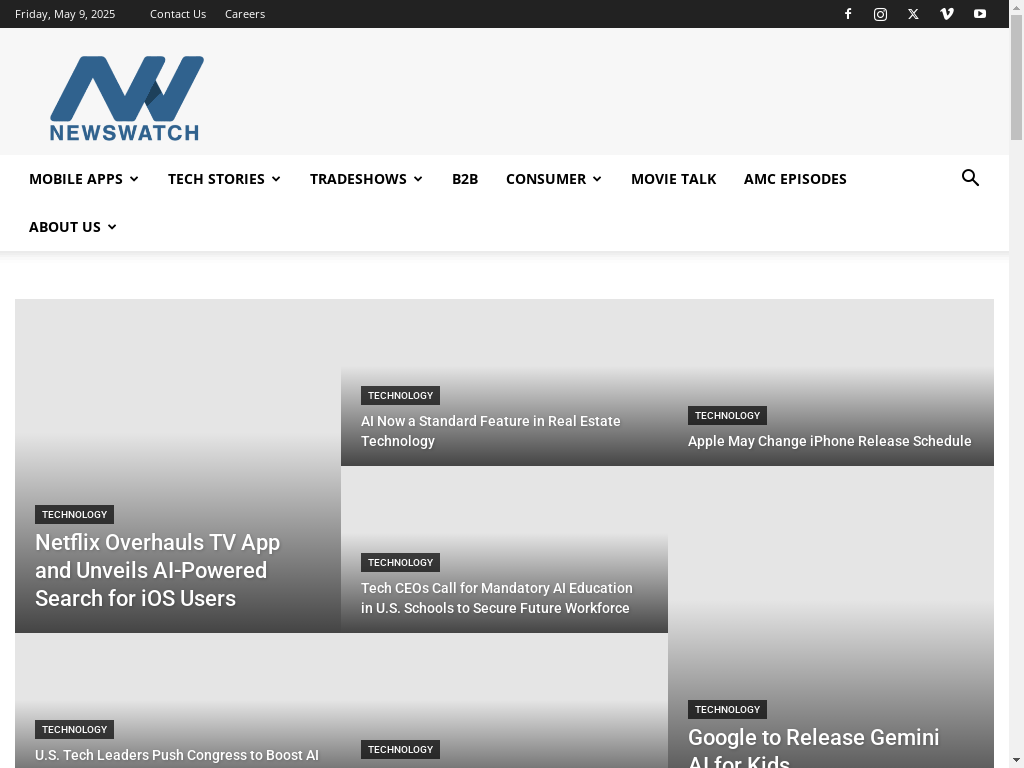Click the search magnifier icon

point(970,178)
